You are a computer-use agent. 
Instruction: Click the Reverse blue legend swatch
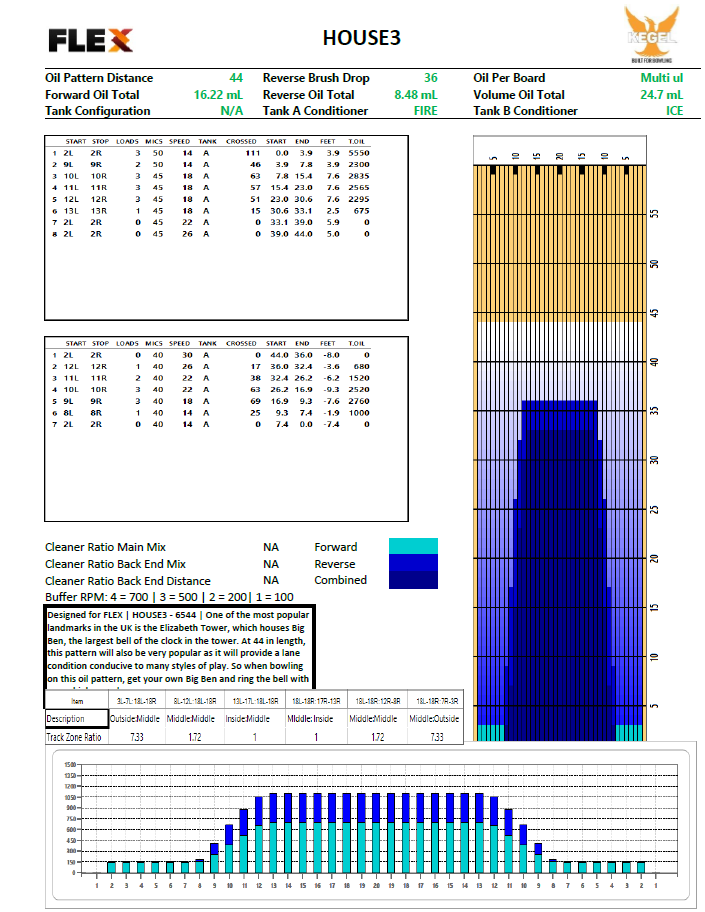pos(413,562)
